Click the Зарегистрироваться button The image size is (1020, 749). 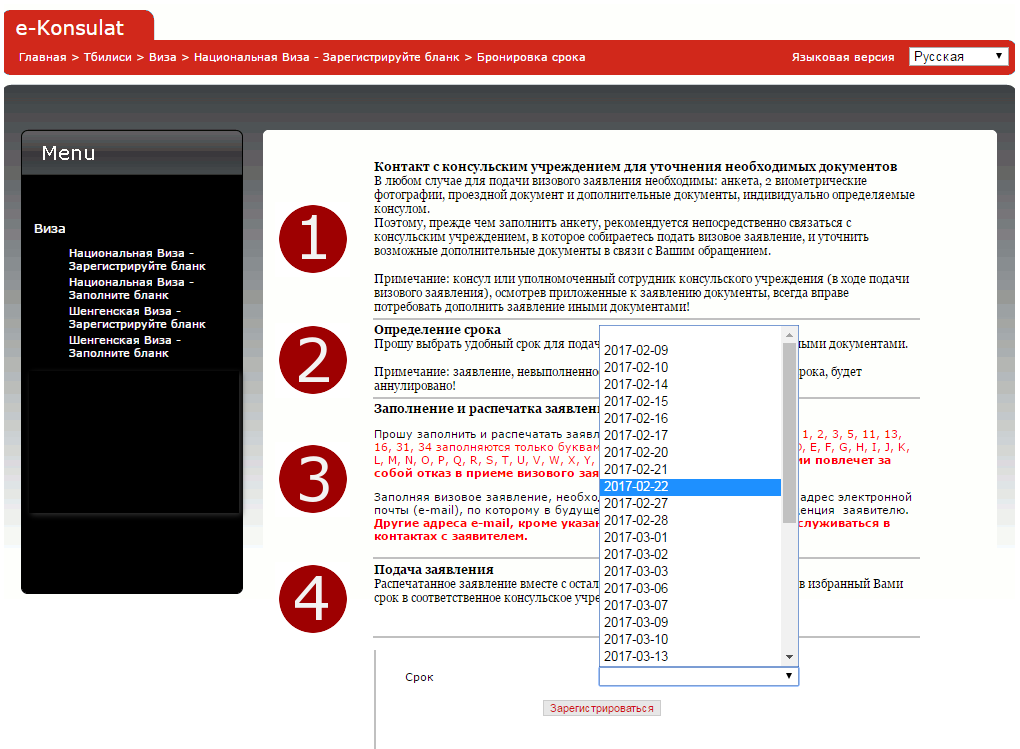tap(602, 708)
